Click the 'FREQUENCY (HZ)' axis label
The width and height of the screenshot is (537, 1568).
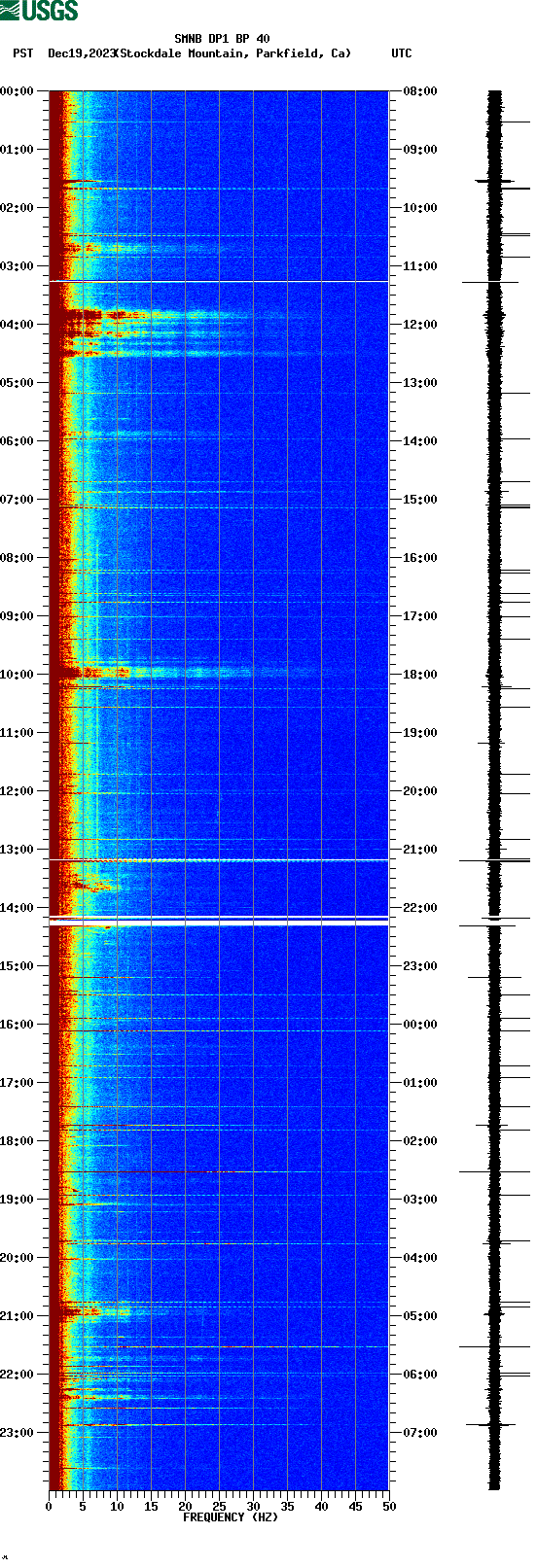[x=230, y=1517]
